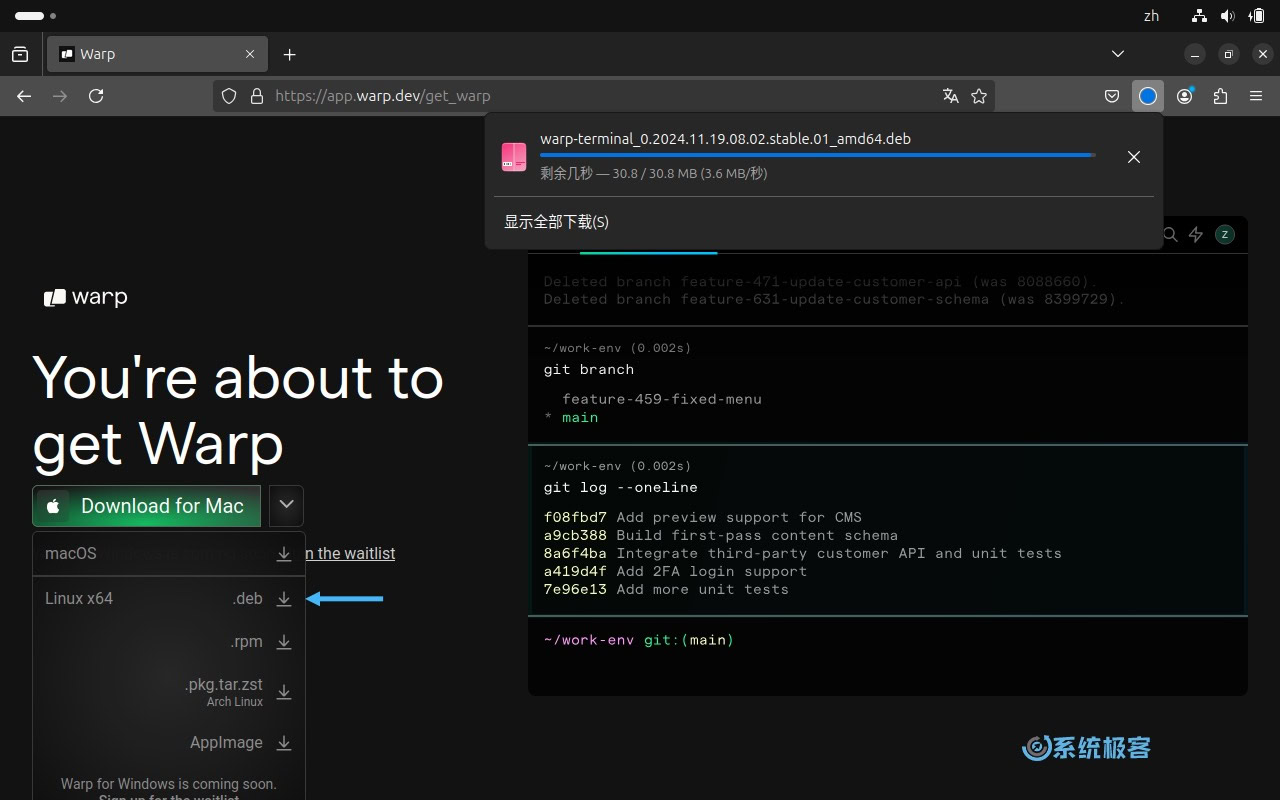Click commit a9cb388 Build first-pass content schema

click(x=720, y=535)
